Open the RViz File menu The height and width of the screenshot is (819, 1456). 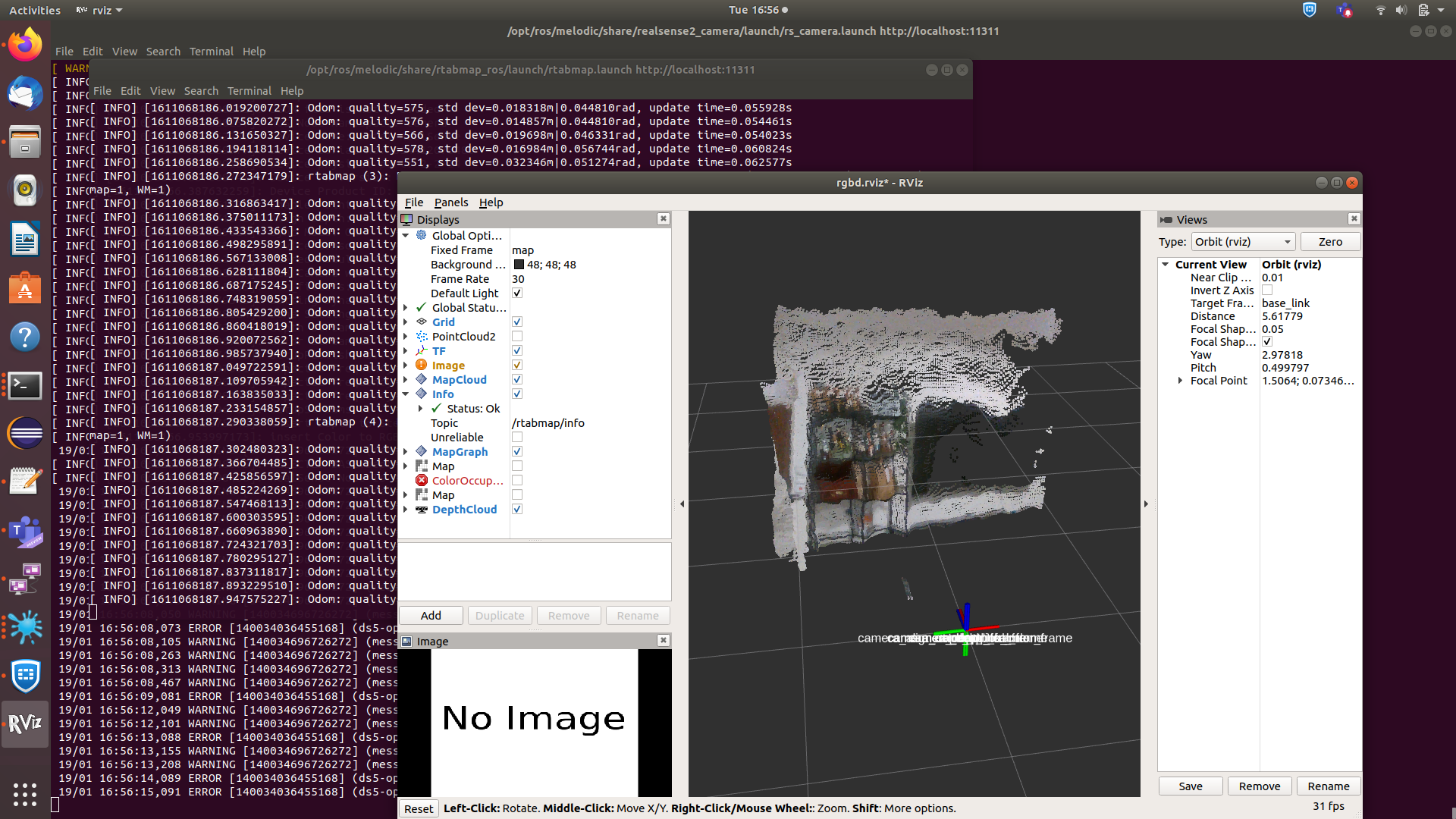[x=414, y=202]
